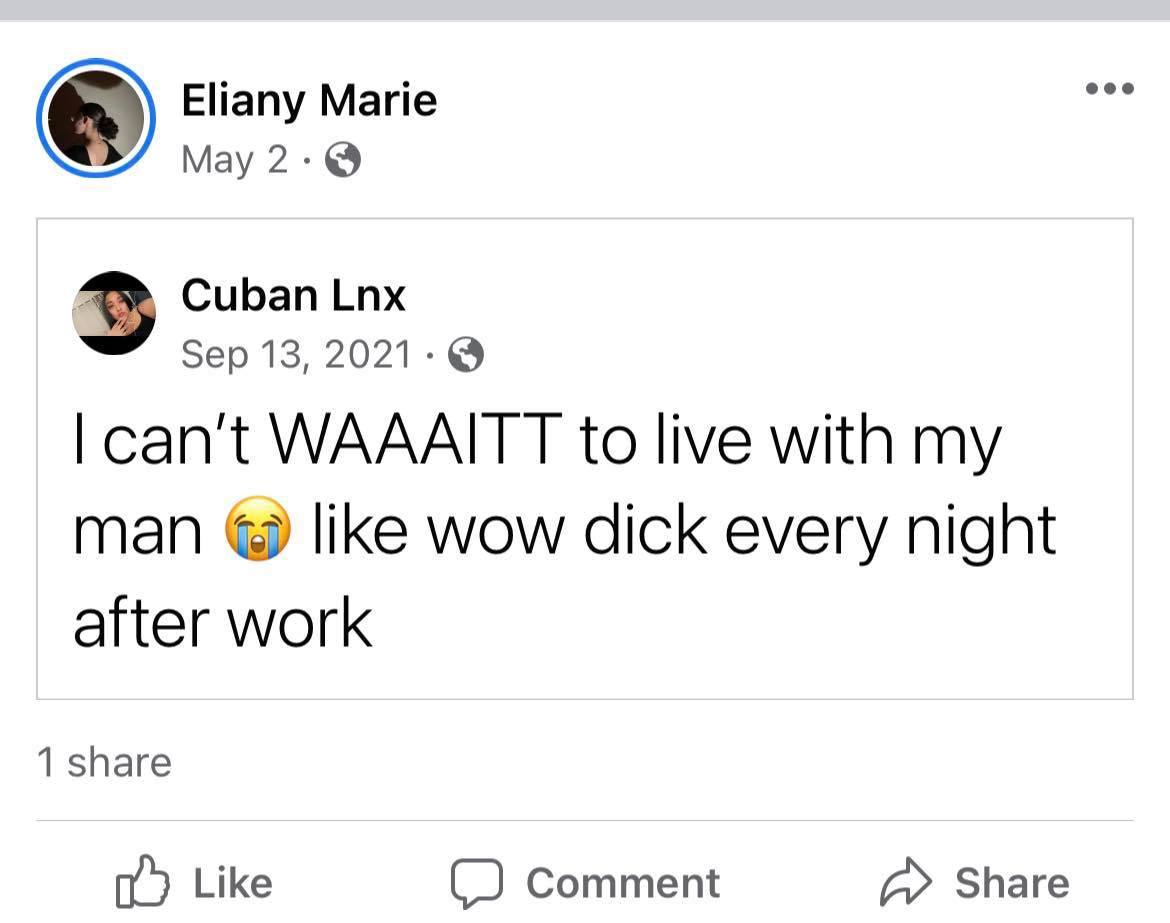The image size is (1170, 923).
Task: Open the Sep 13, 2021 timestamp
Action: (x=296, y=354)
